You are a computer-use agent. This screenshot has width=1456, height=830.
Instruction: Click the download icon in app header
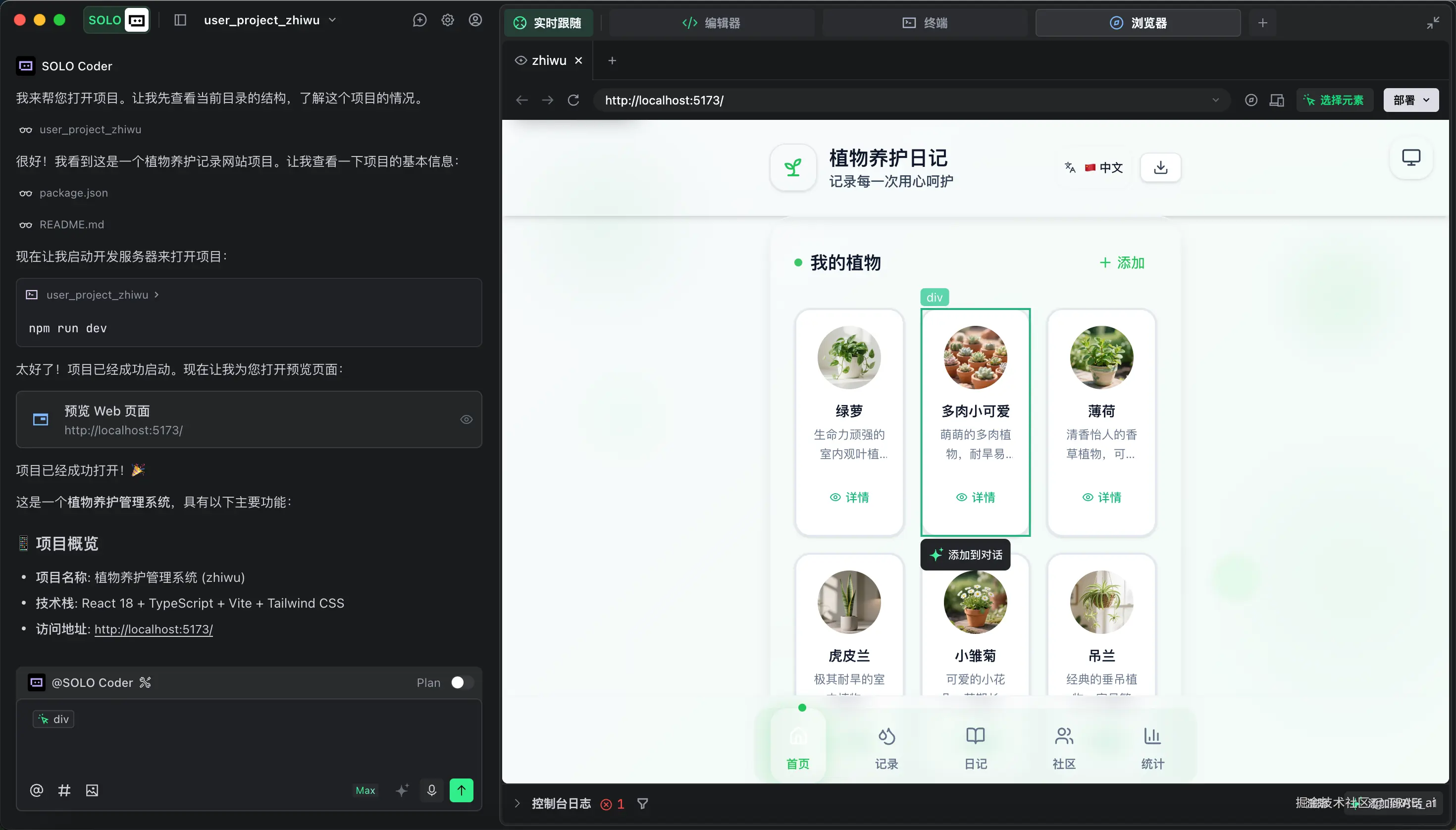(x=1160, y=167)
